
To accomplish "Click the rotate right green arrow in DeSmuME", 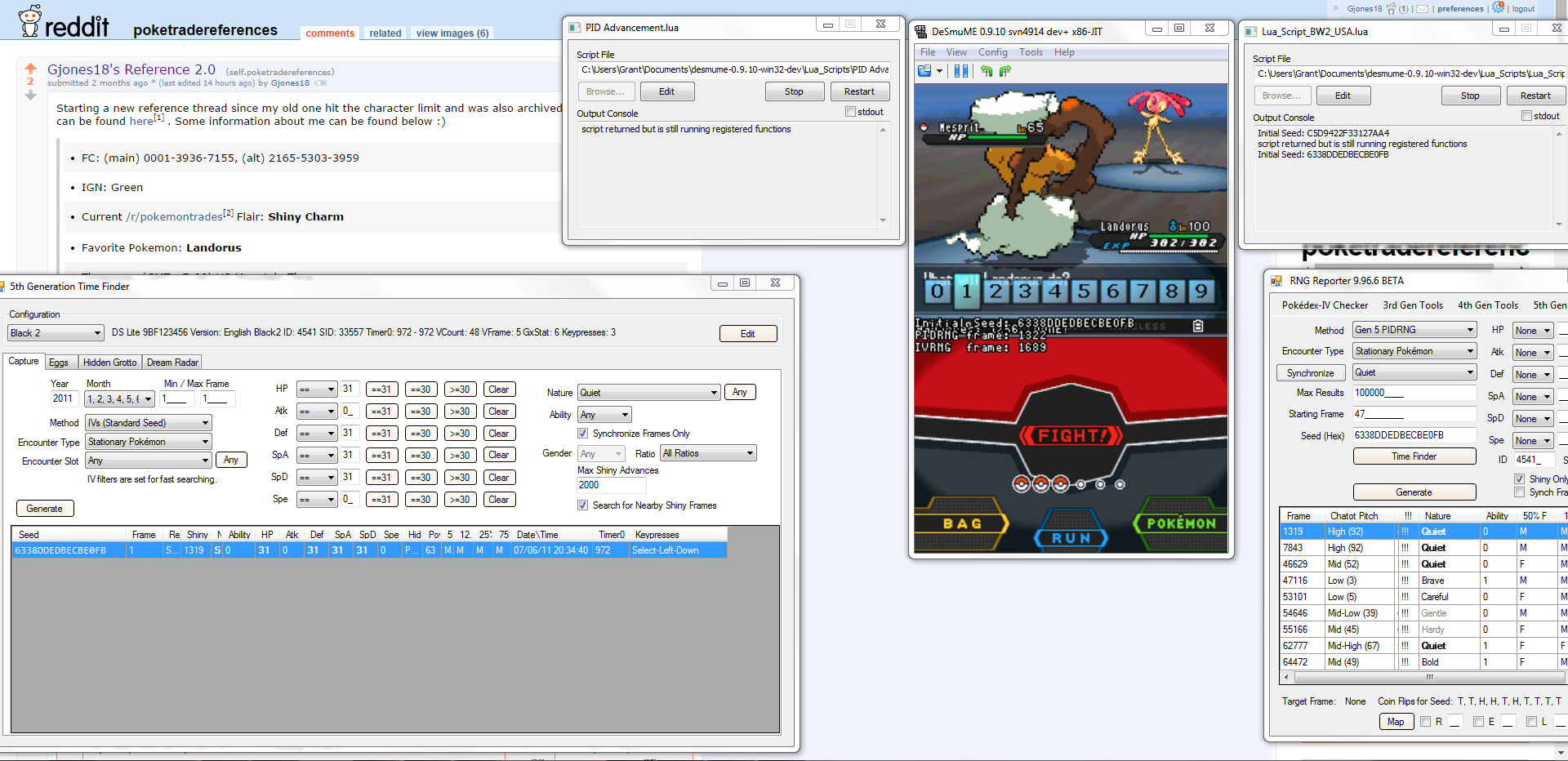I will (1005, 71).
